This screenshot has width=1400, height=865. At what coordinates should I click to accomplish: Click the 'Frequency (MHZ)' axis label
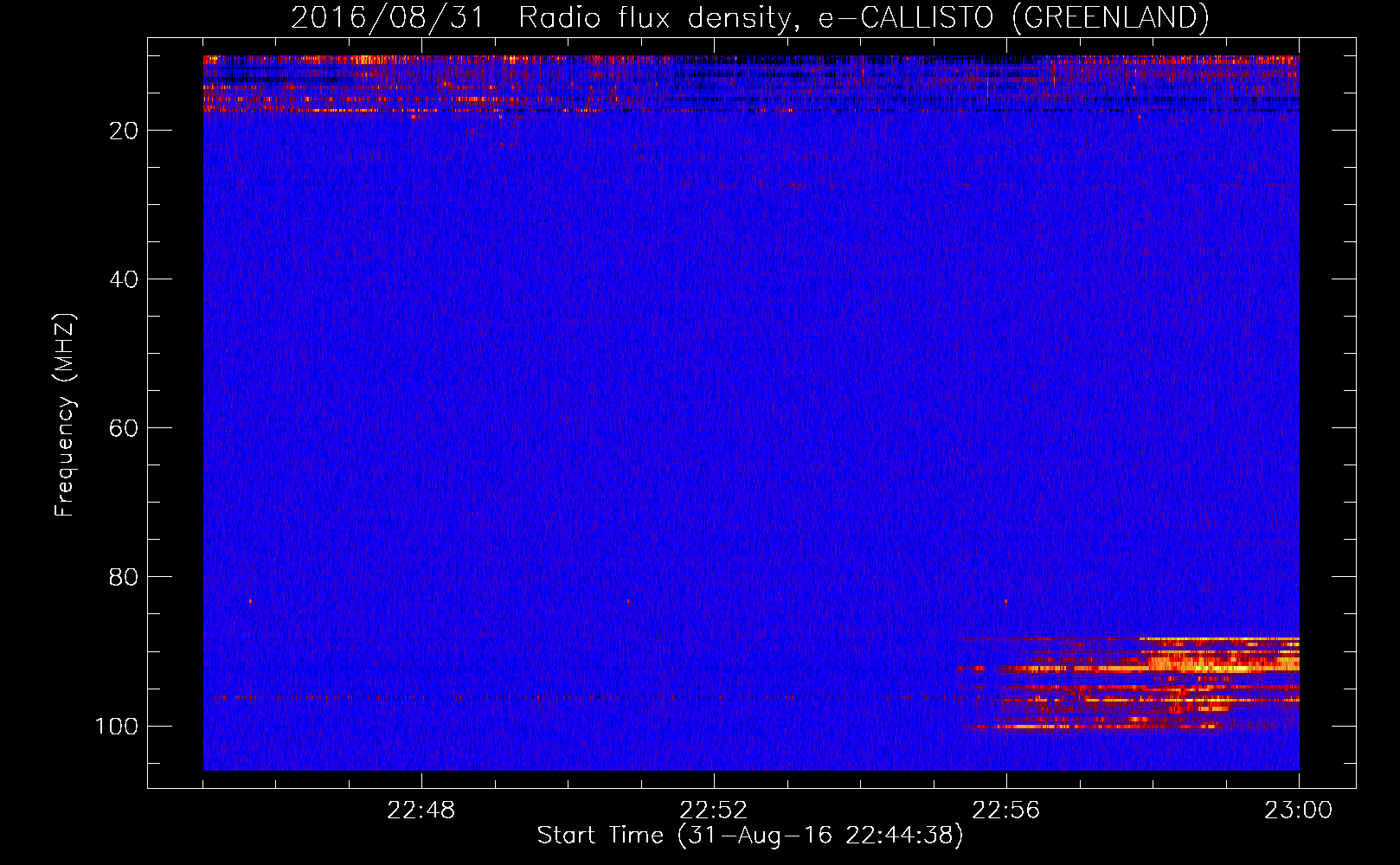(x=65, y=414)
